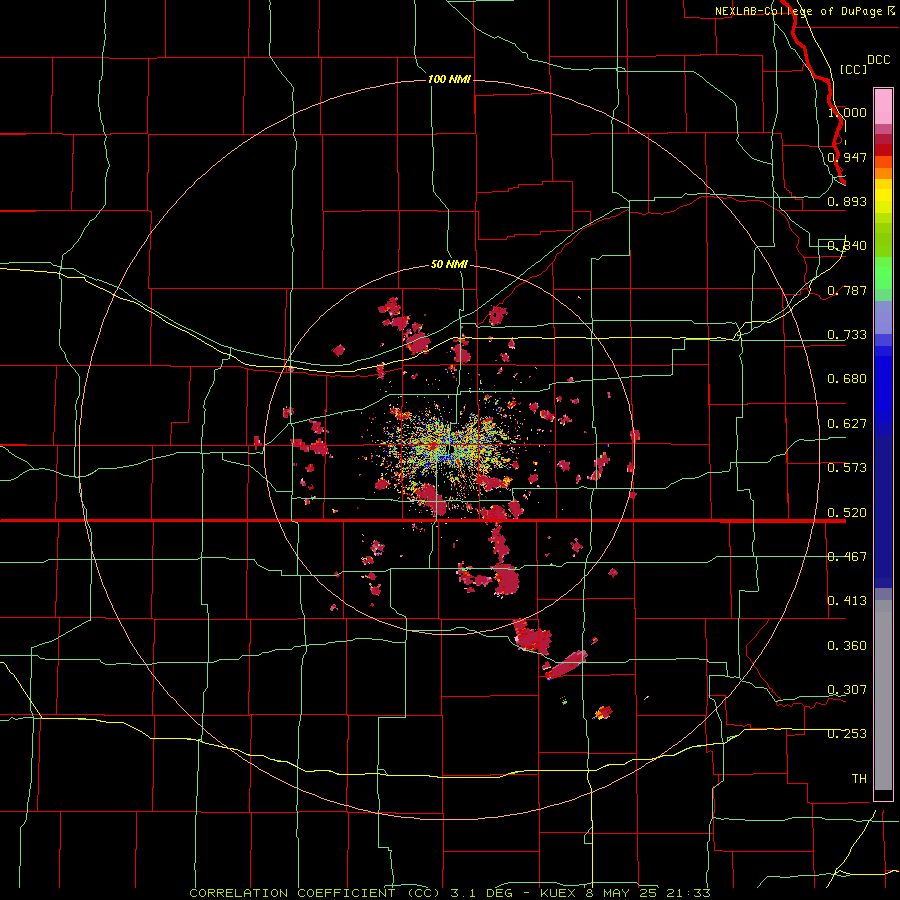900x900 pixels.
Task: Click the TH label beside the color bar
Action: [859, 779]
